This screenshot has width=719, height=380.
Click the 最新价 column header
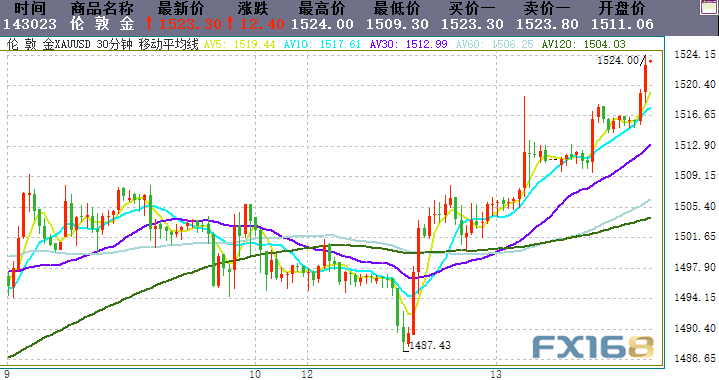coord(181,8)
